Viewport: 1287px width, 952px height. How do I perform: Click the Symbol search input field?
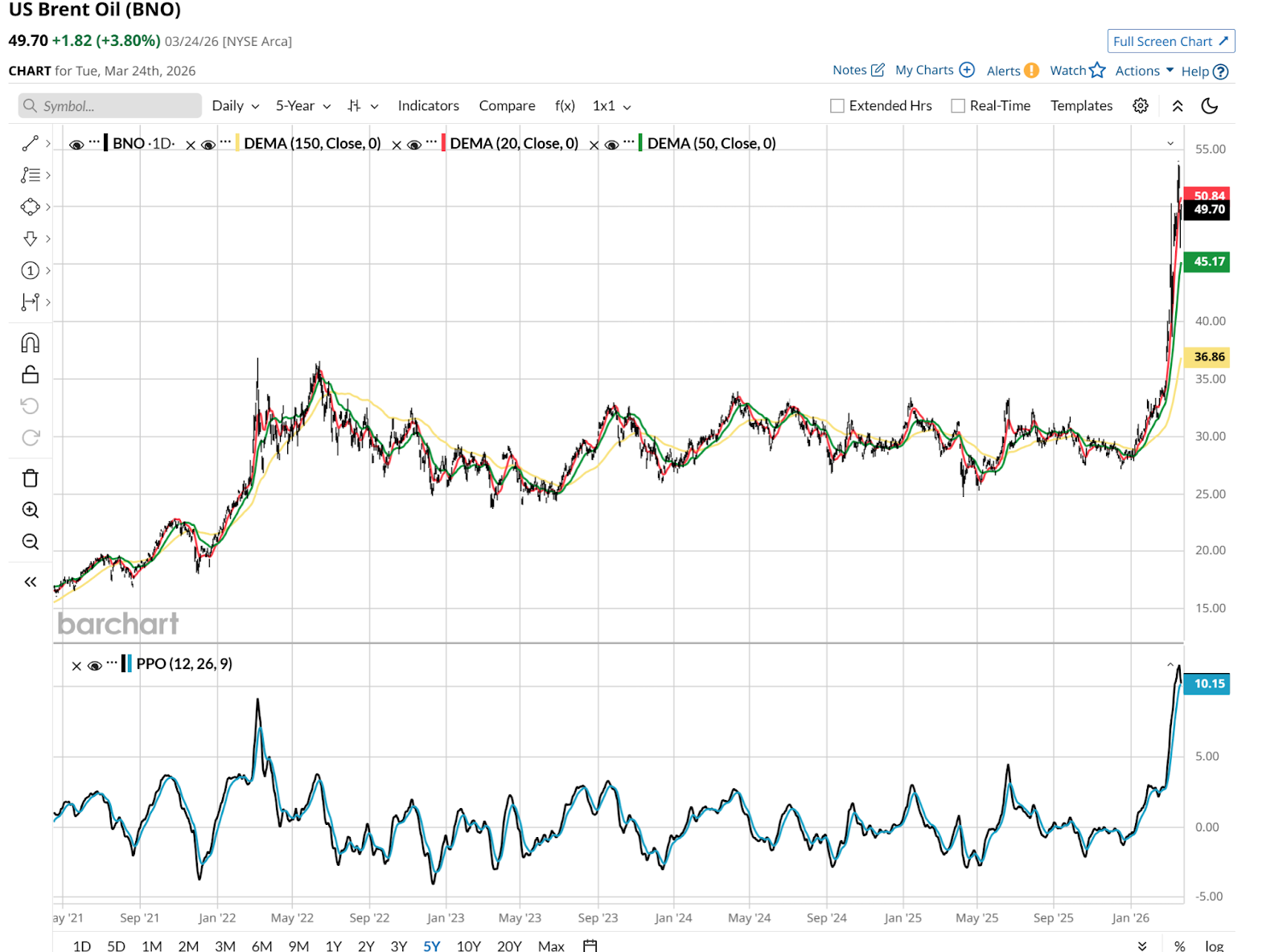click(x=110, y=105)
